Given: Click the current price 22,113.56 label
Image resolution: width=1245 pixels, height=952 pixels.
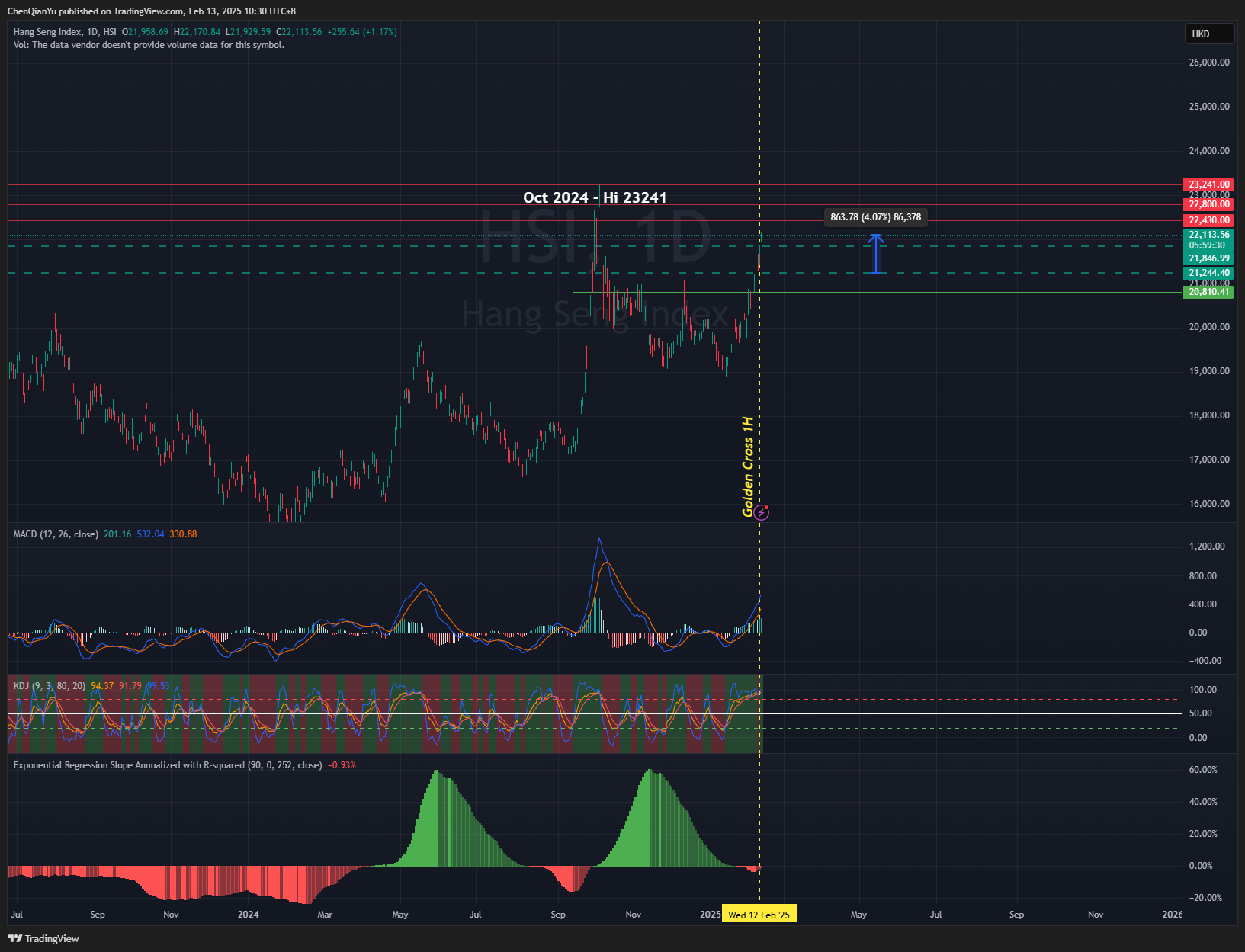Looking at the screenshot, I should pyautogui.click(x=1209, y=235).
